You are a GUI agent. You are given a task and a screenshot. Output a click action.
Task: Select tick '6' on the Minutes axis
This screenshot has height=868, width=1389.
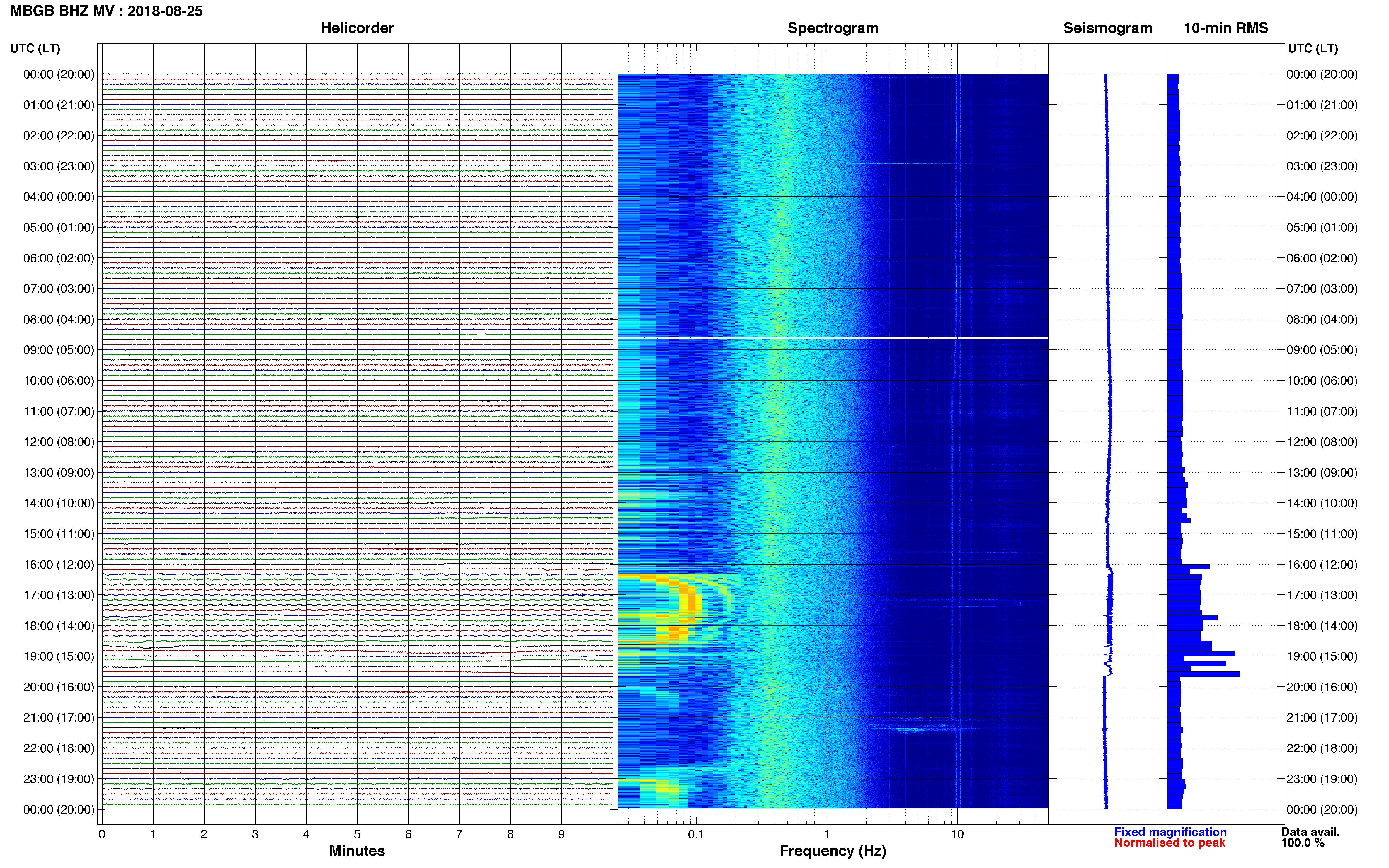click(408, 834)
